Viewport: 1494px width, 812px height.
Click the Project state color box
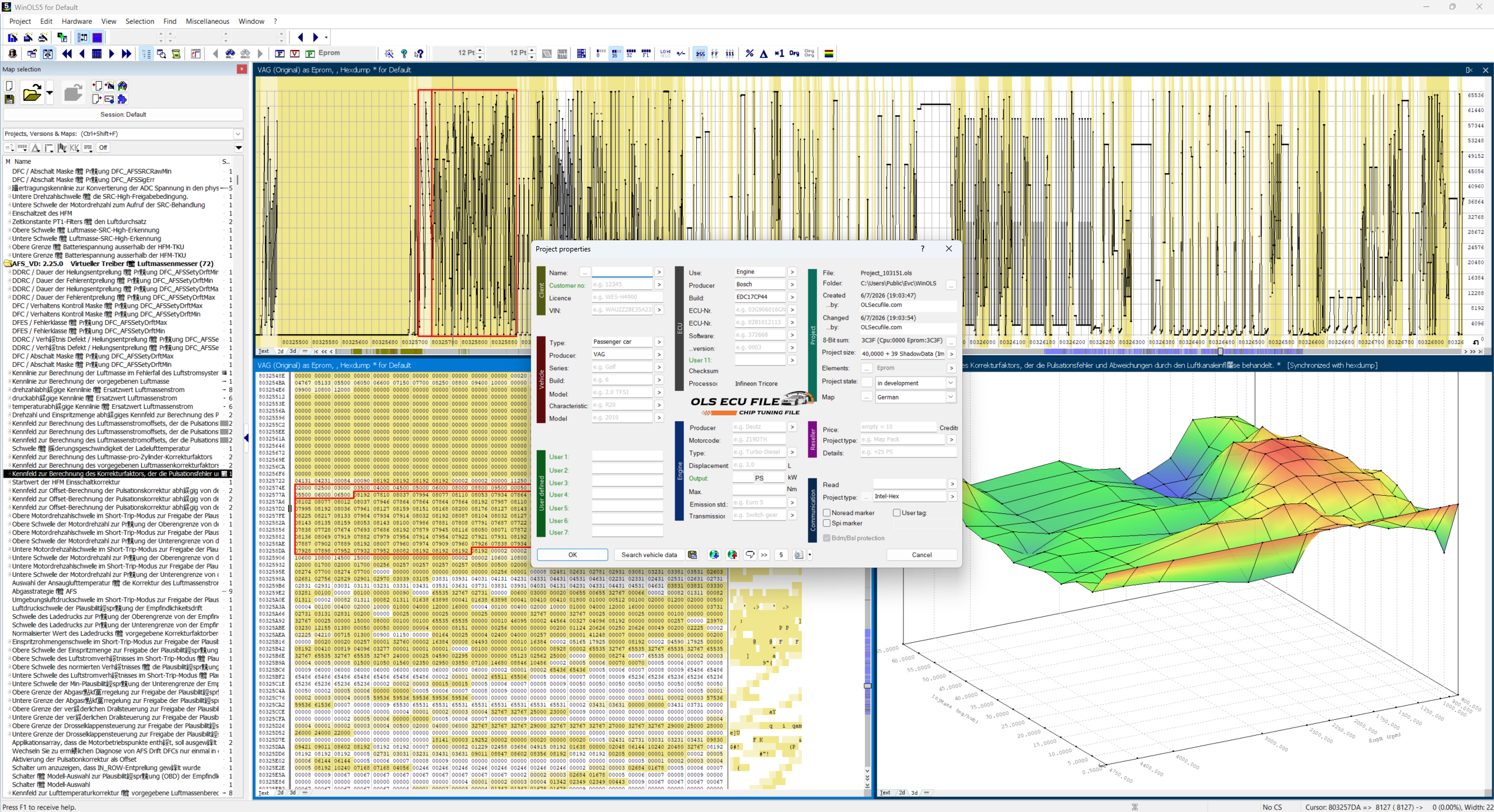[x=867, y=383]
